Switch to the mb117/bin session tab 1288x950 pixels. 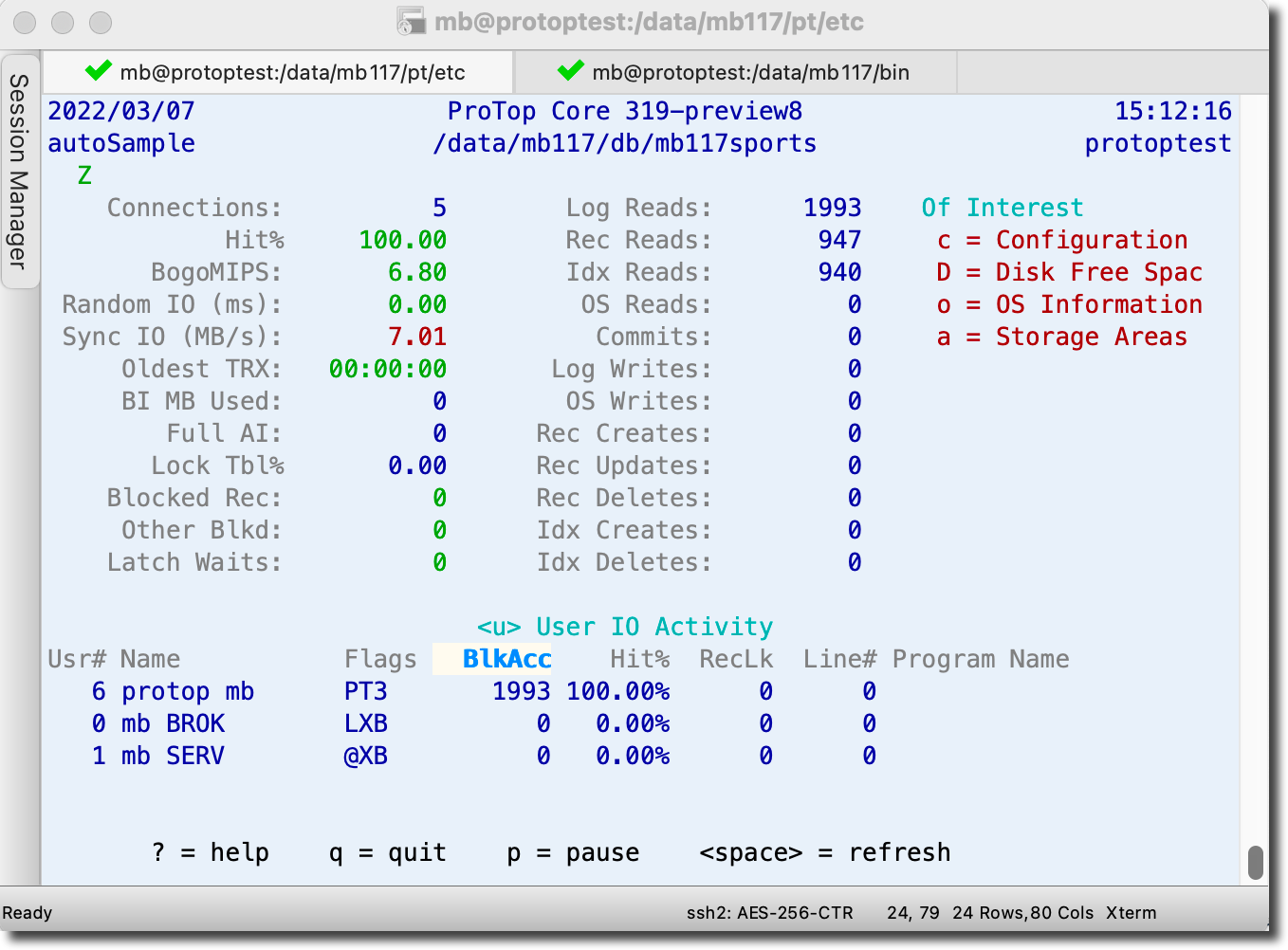pyautogui.click(x=735, y=72)
